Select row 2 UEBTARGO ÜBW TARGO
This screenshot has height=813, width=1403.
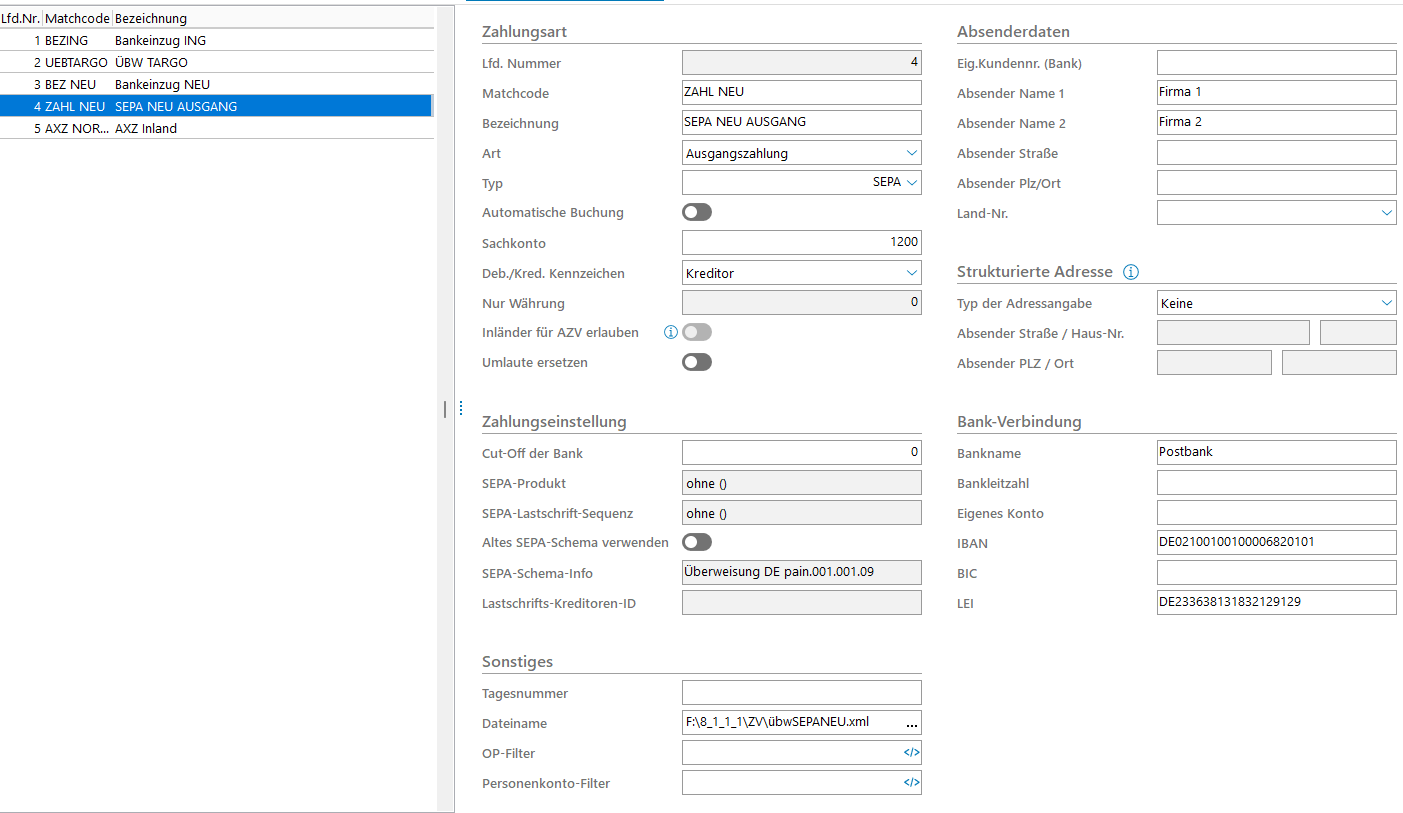pos(216,62)
